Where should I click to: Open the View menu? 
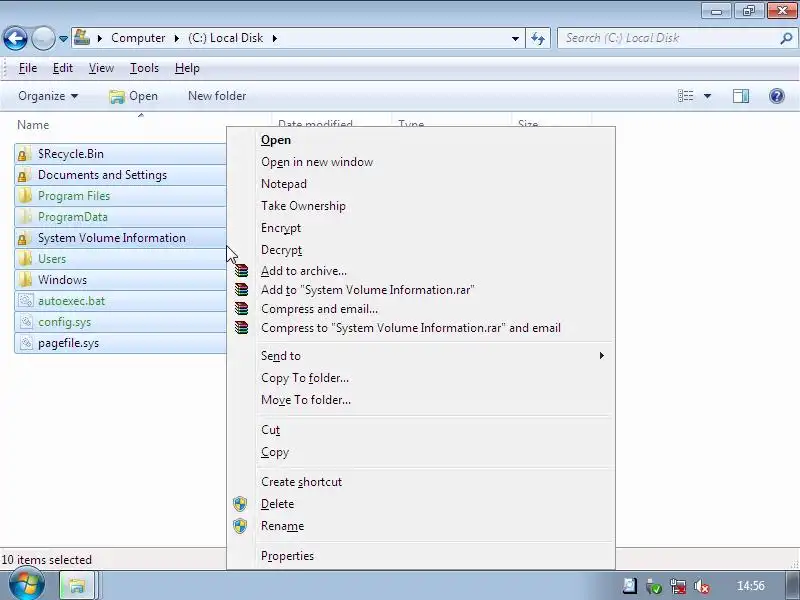pos(101,68)
